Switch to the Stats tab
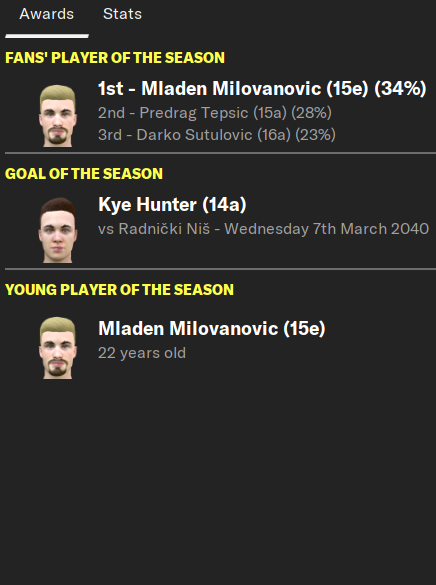Screen dimensions: 436x585 pyautogui.click(x=122, y=14)
